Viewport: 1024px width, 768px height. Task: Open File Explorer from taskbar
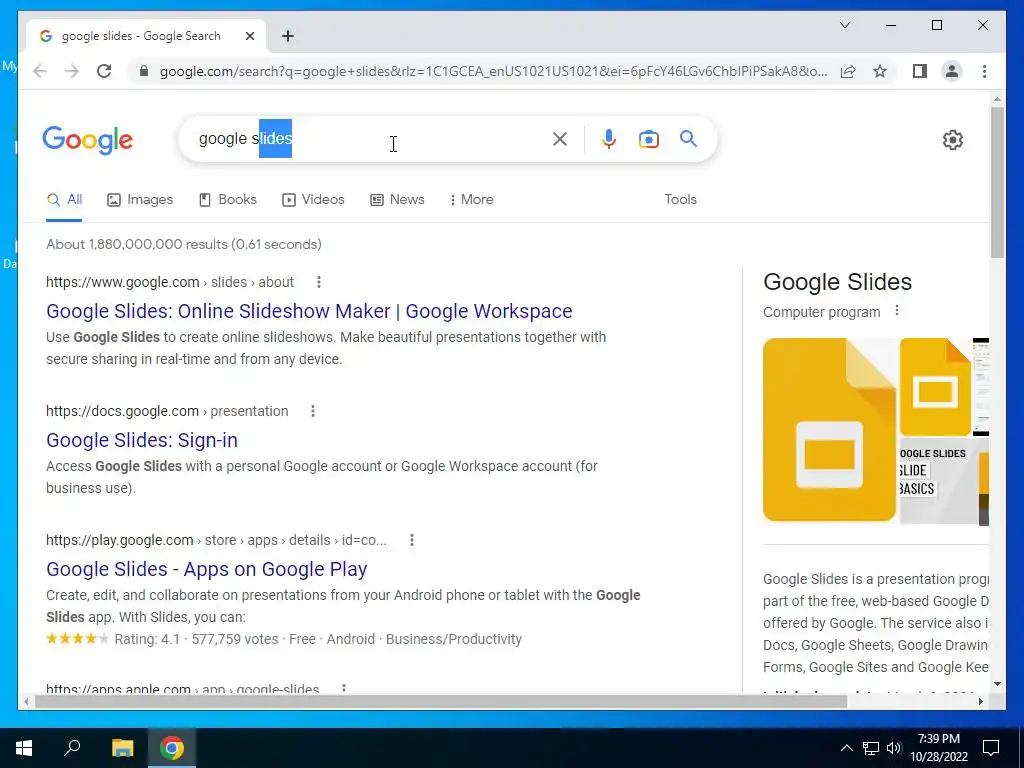click(x=122, y=748)
